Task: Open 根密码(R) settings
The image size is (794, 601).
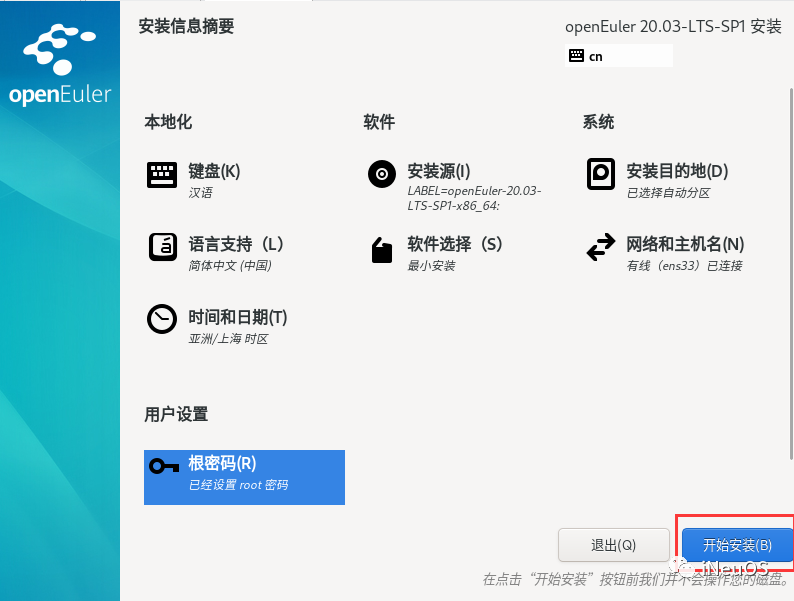Action: tap(244, 477)
